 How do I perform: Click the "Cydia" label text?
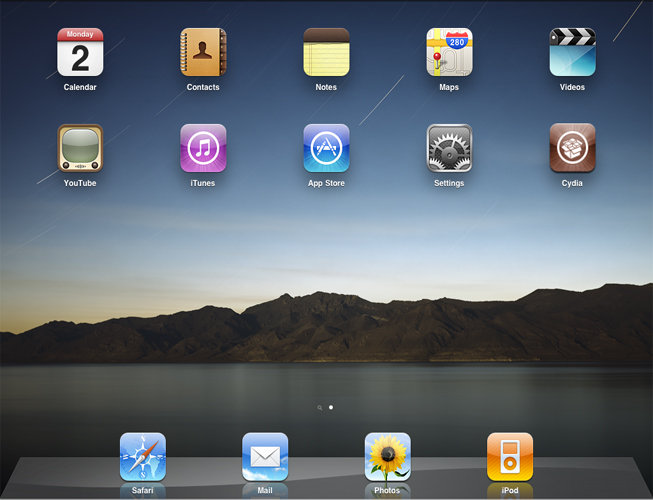coord(572,183)
